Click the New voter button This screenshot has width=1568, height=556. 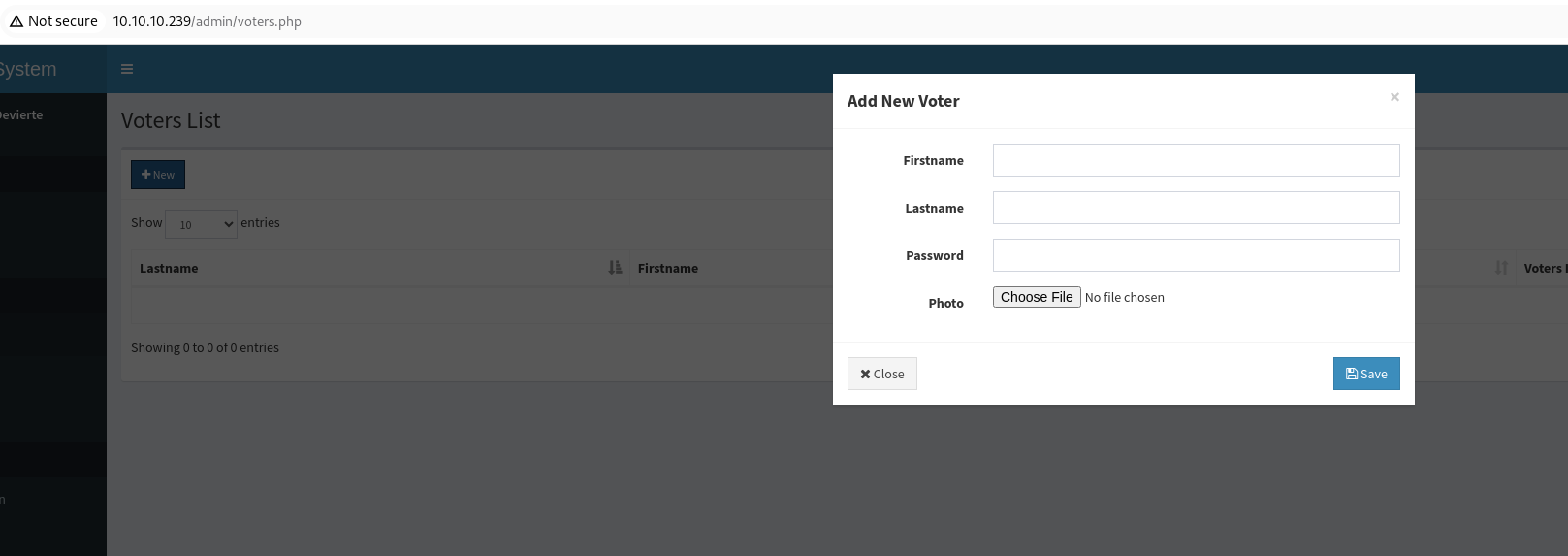click(x=158, y=175)
